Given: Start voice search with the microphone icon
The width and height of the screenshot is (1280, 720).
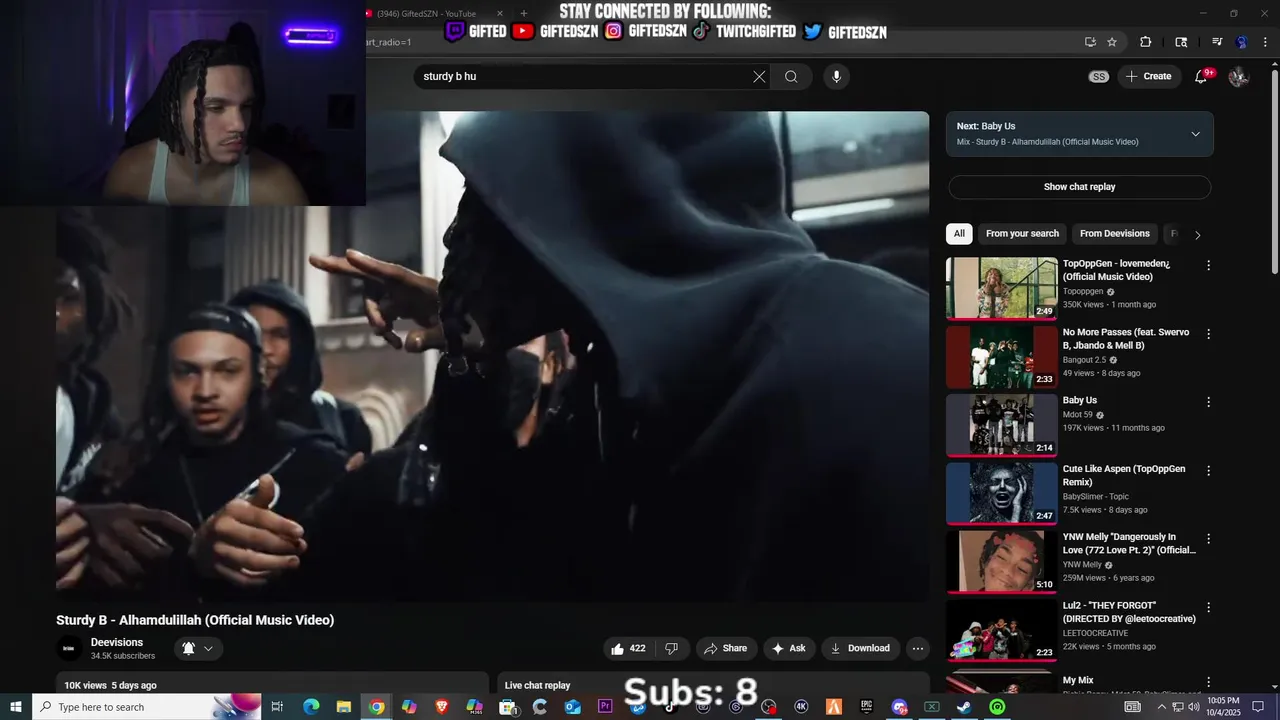Looking at the screenshot, I should [x=837, y=76].
